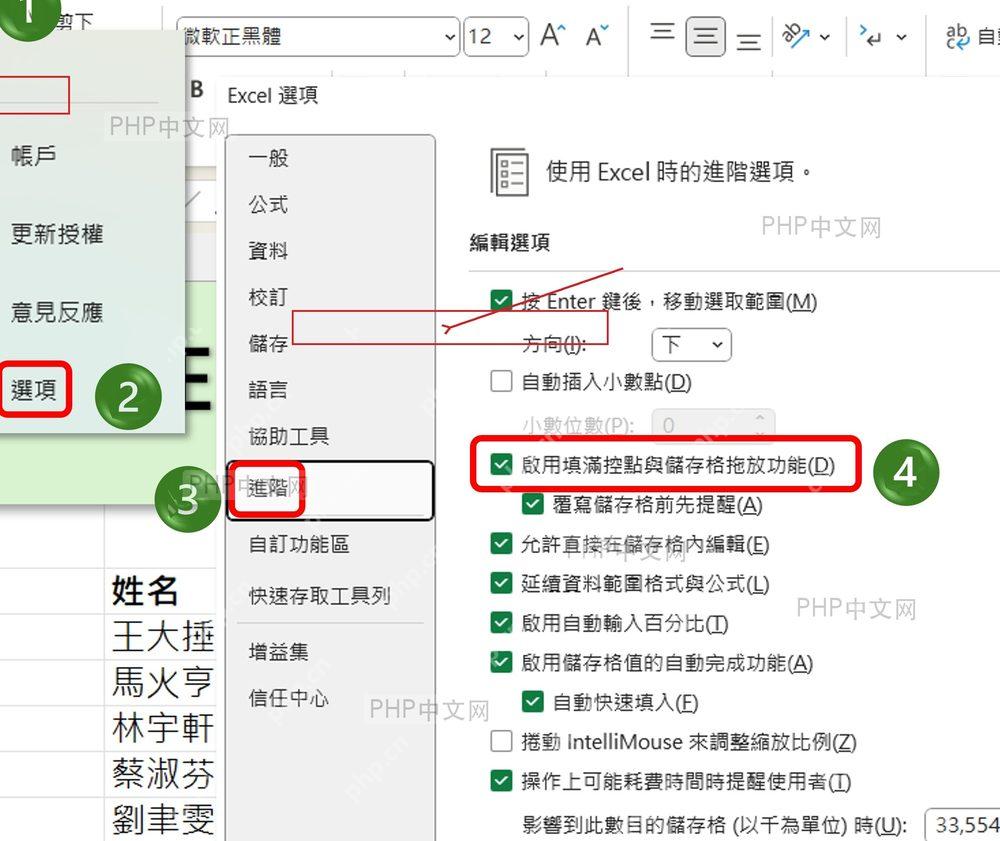Click the 影響到此數目的儲存格 field showing 33,554

962,824
